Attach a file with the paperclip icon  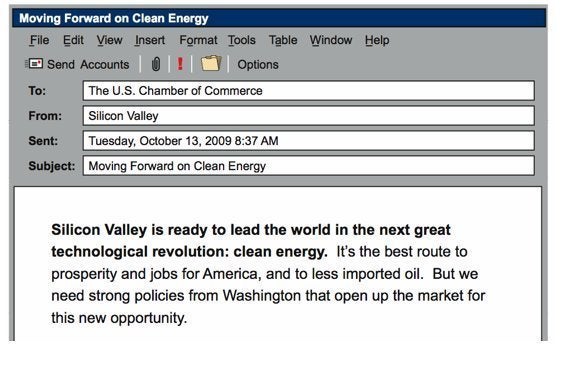point(156,64)
